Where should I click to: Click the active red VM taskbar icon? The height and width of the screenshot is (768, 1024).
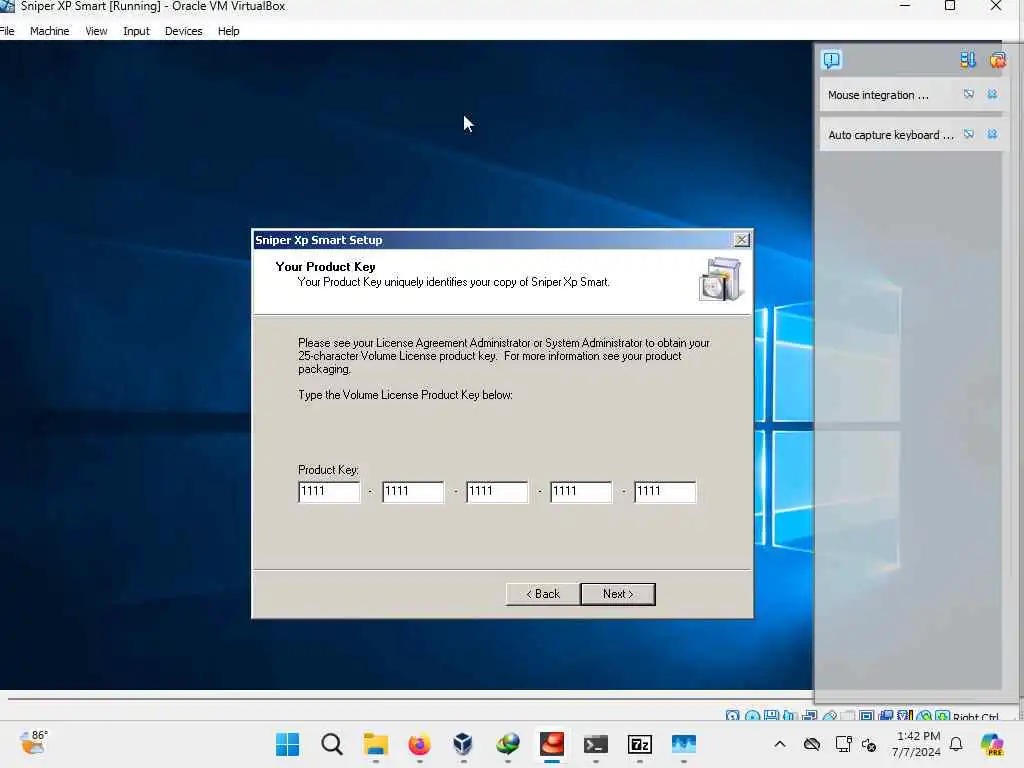click(x=552, y=744)
